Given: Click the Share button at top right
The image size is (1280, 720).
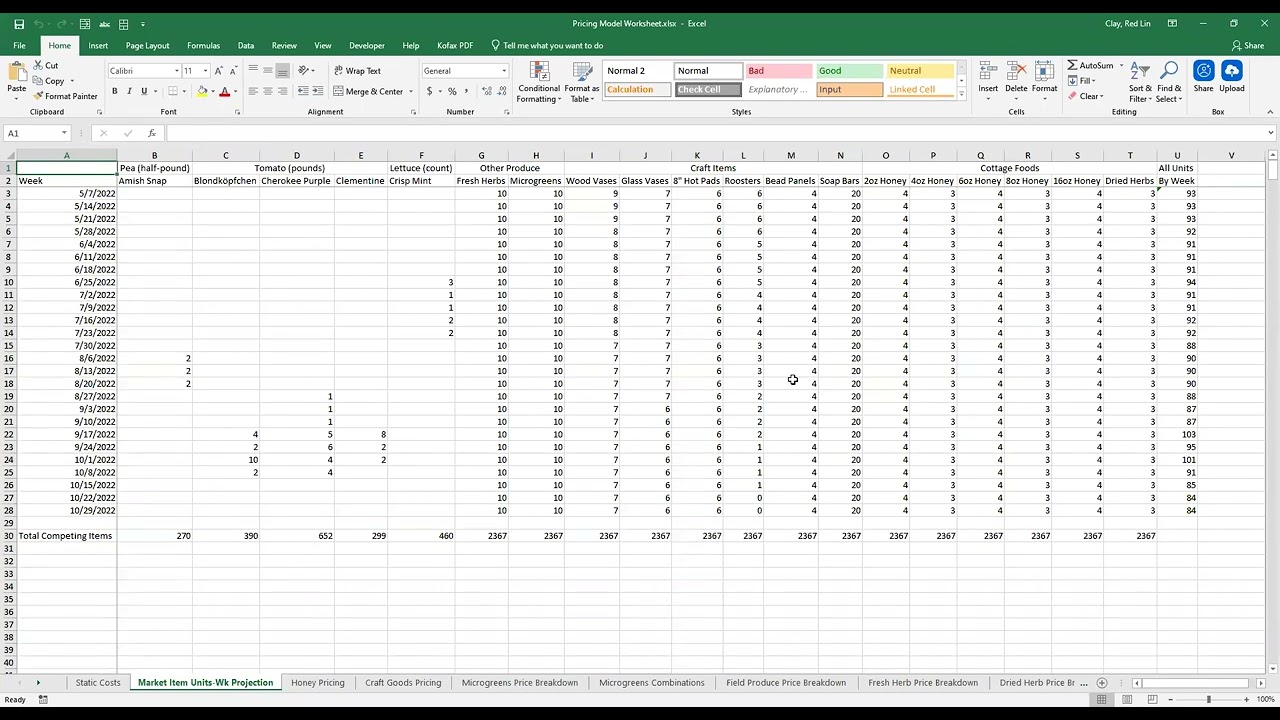Looking at the screenshot, I should point(1248,45).
